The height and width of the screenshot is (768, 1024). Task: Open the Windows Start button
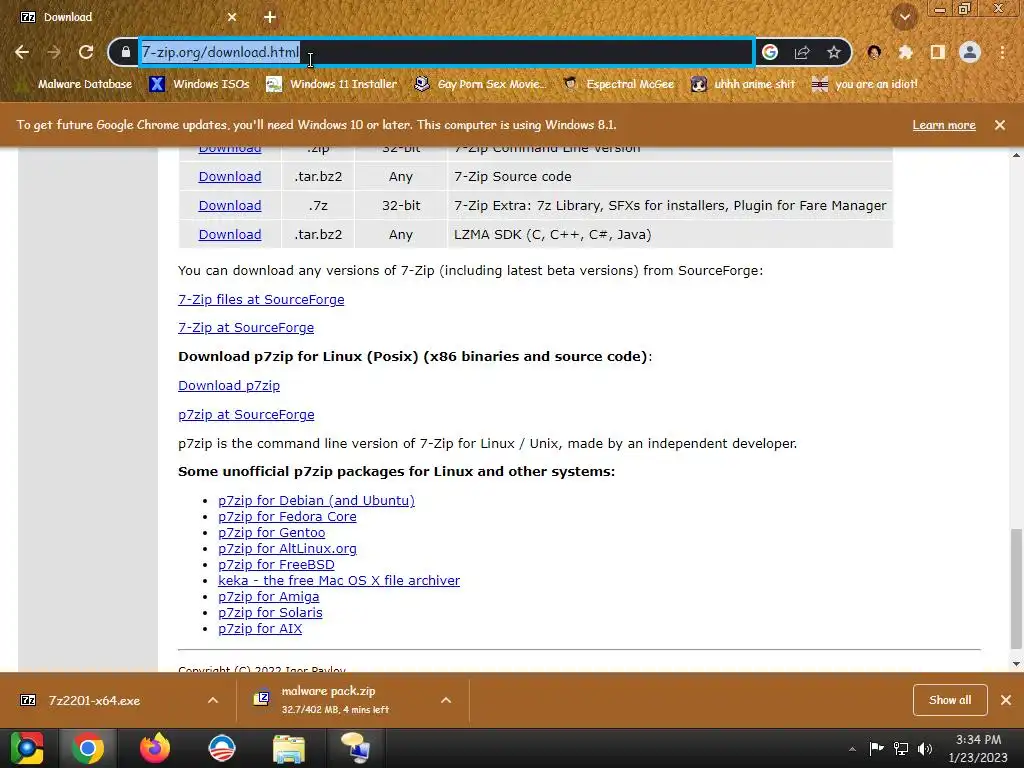click(27, 748)
